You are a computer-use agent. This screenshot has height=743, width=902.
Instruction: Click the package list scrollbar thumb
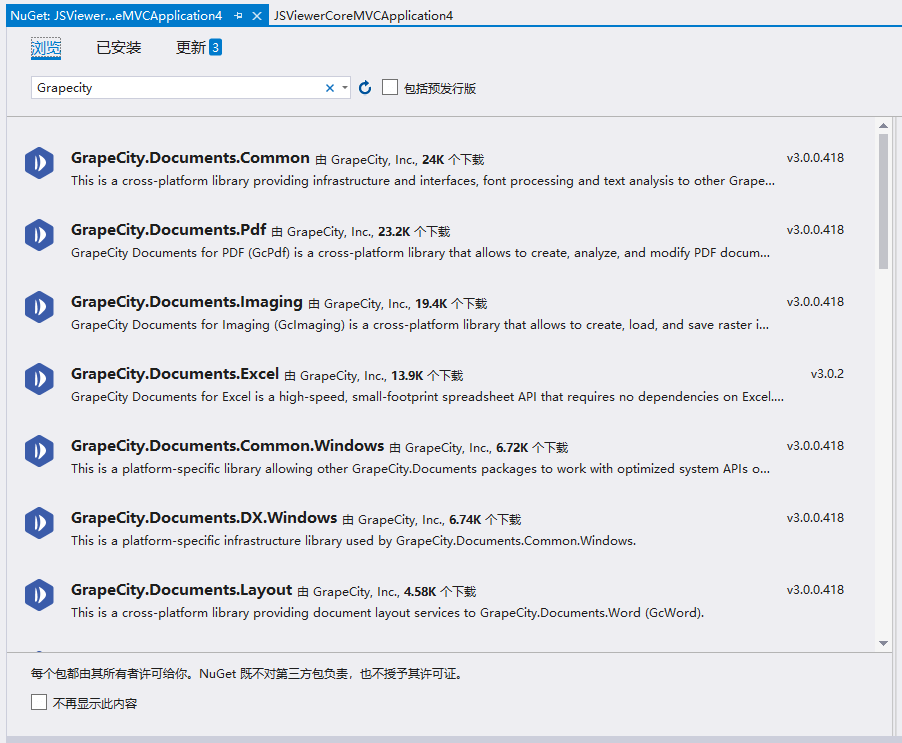(x=884, y=201)
